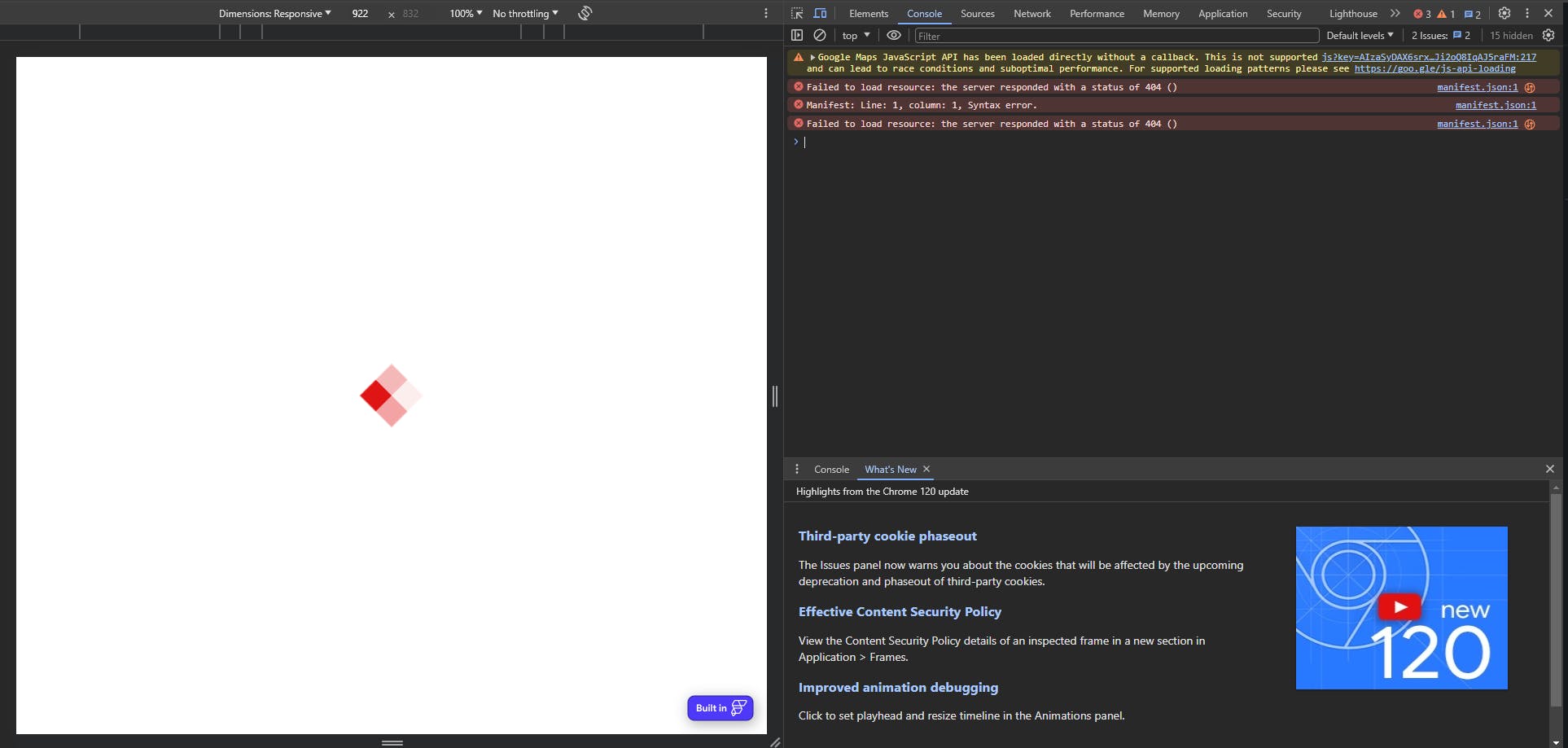Clear the console with the clear icon

[x=820, y=35]
